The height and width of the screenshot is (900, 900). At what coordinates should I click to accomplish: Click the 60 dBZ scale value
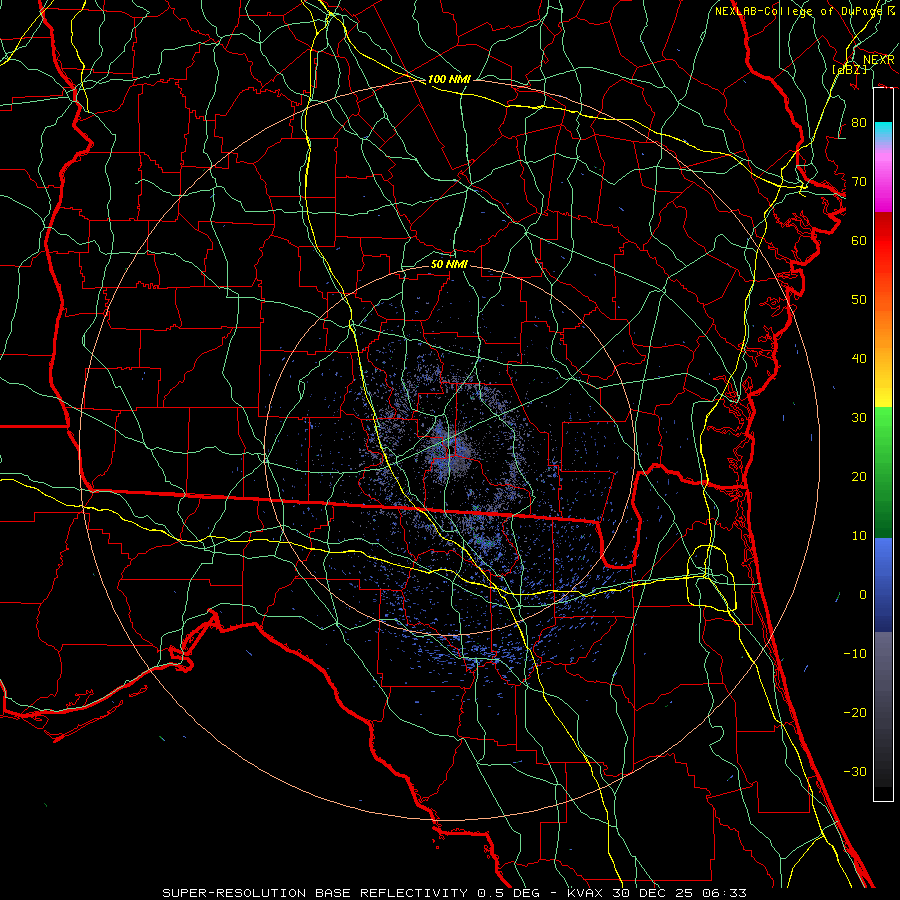coord(859,241)
